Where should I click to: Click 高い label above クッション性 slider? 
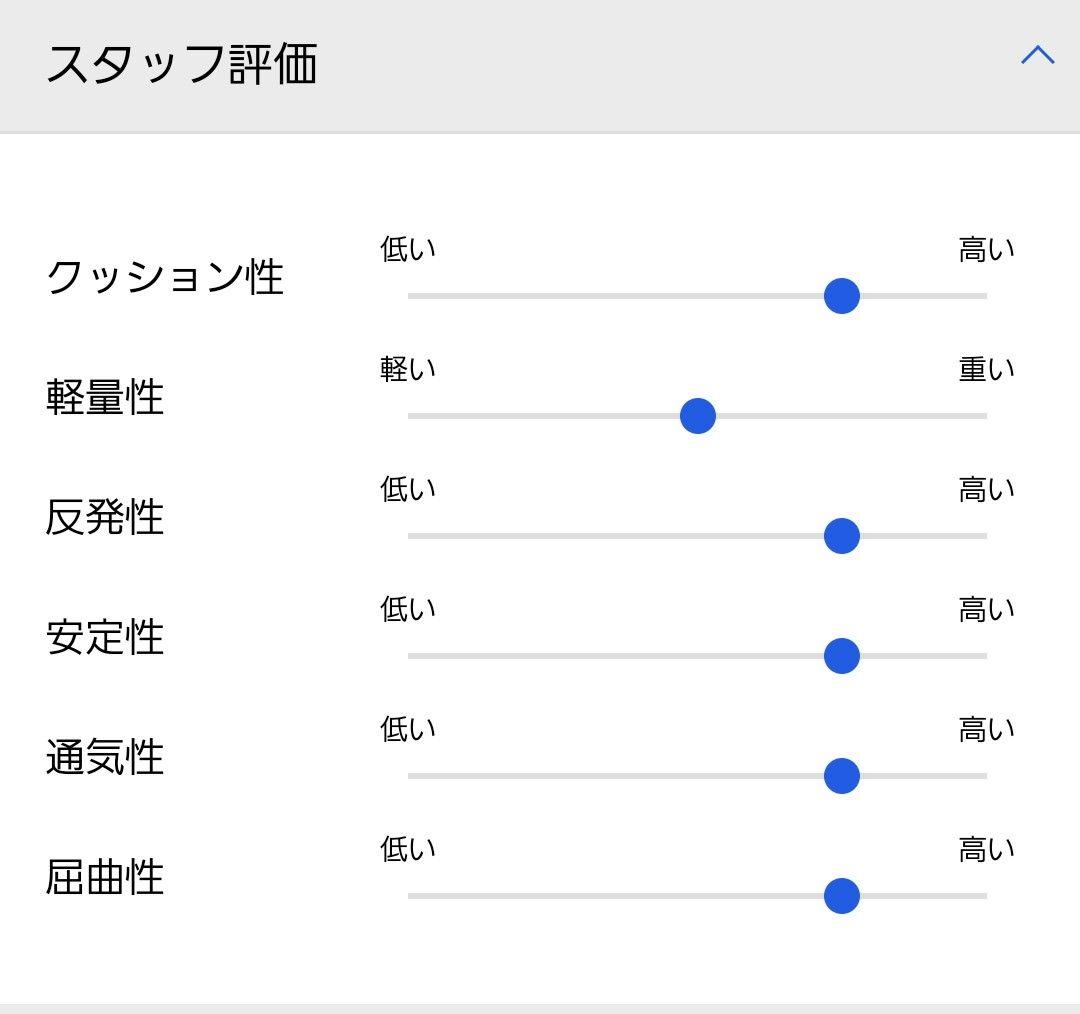pyautogui.click(x=986, y=249)
